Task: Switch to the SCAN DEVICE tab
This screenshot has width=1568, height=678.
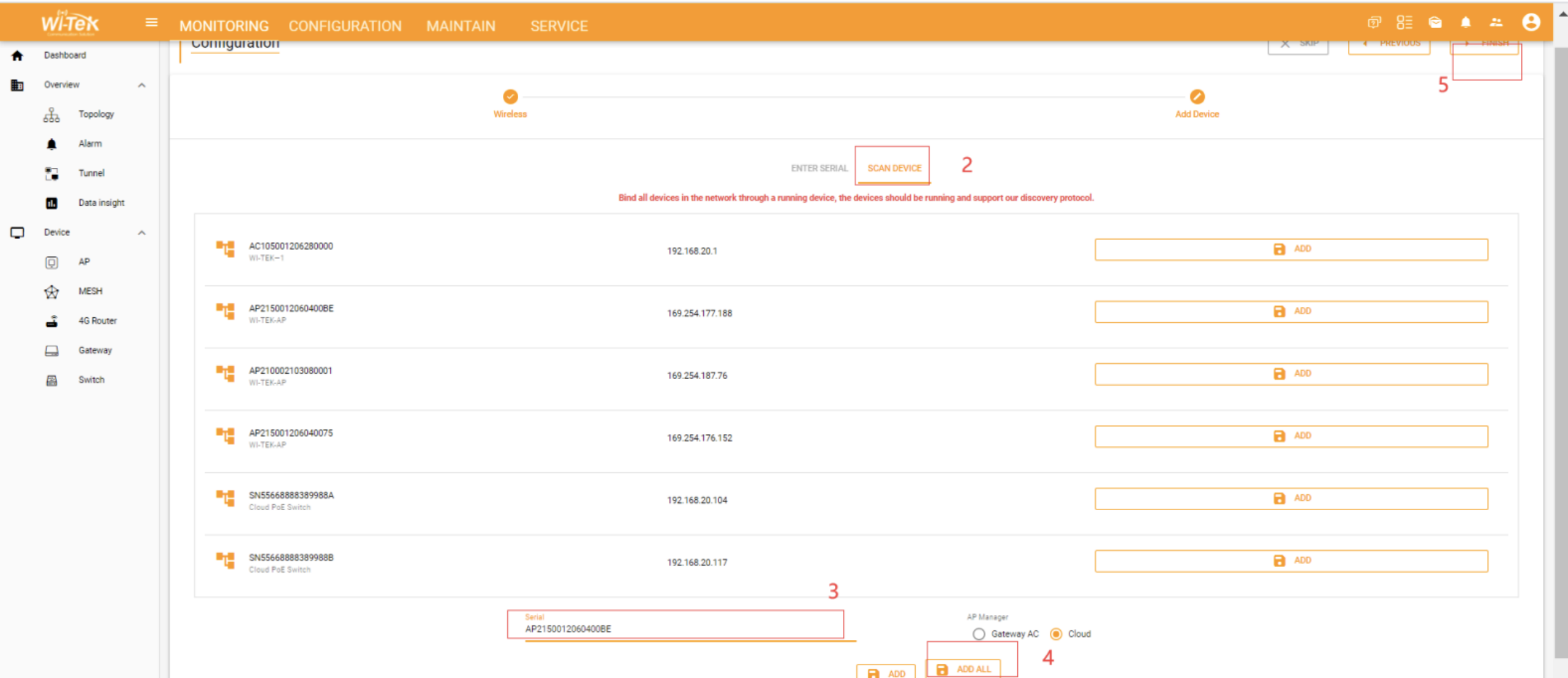Action: coord(894,168)
